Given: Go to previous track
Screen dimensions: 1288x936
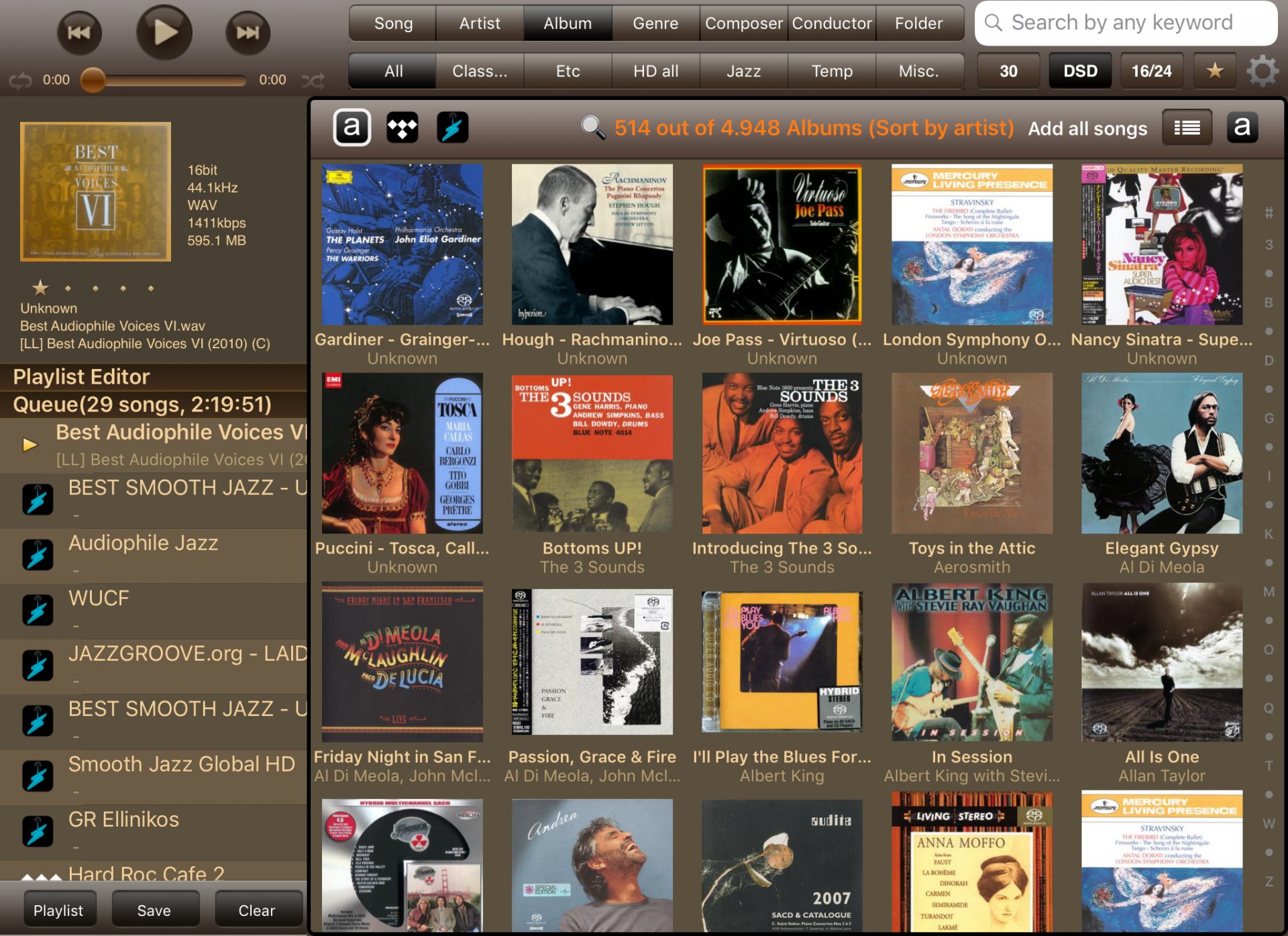Looking at the screenshot, I should (79, 32).
